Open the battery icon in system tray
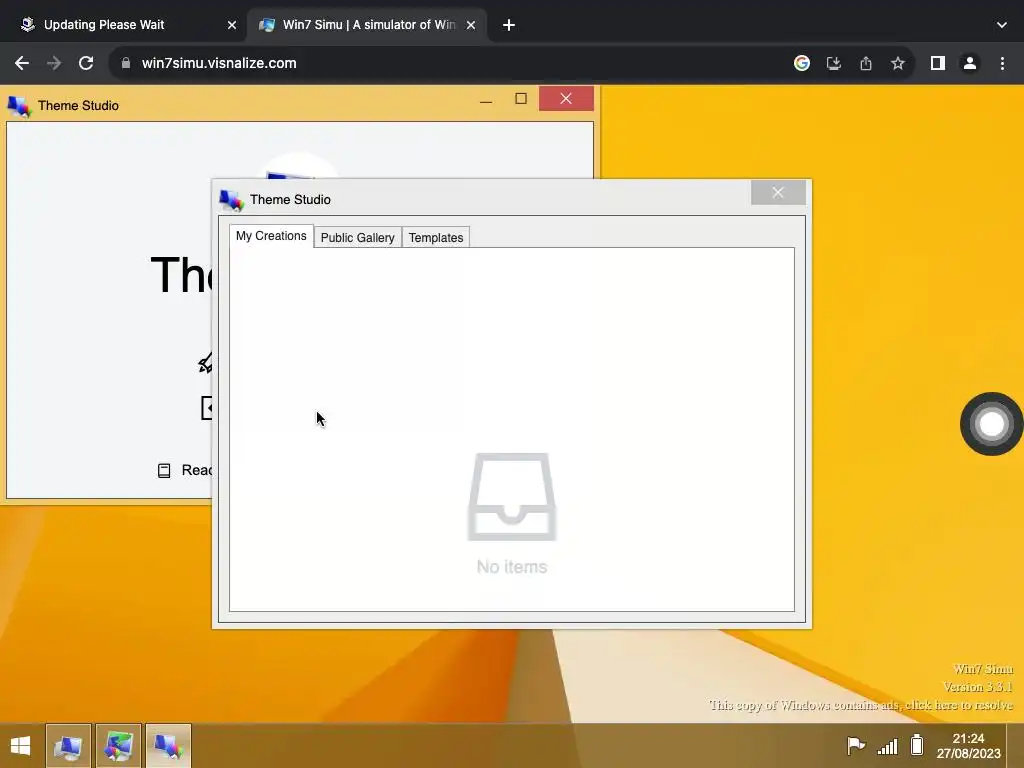 (x=917, y=745)
